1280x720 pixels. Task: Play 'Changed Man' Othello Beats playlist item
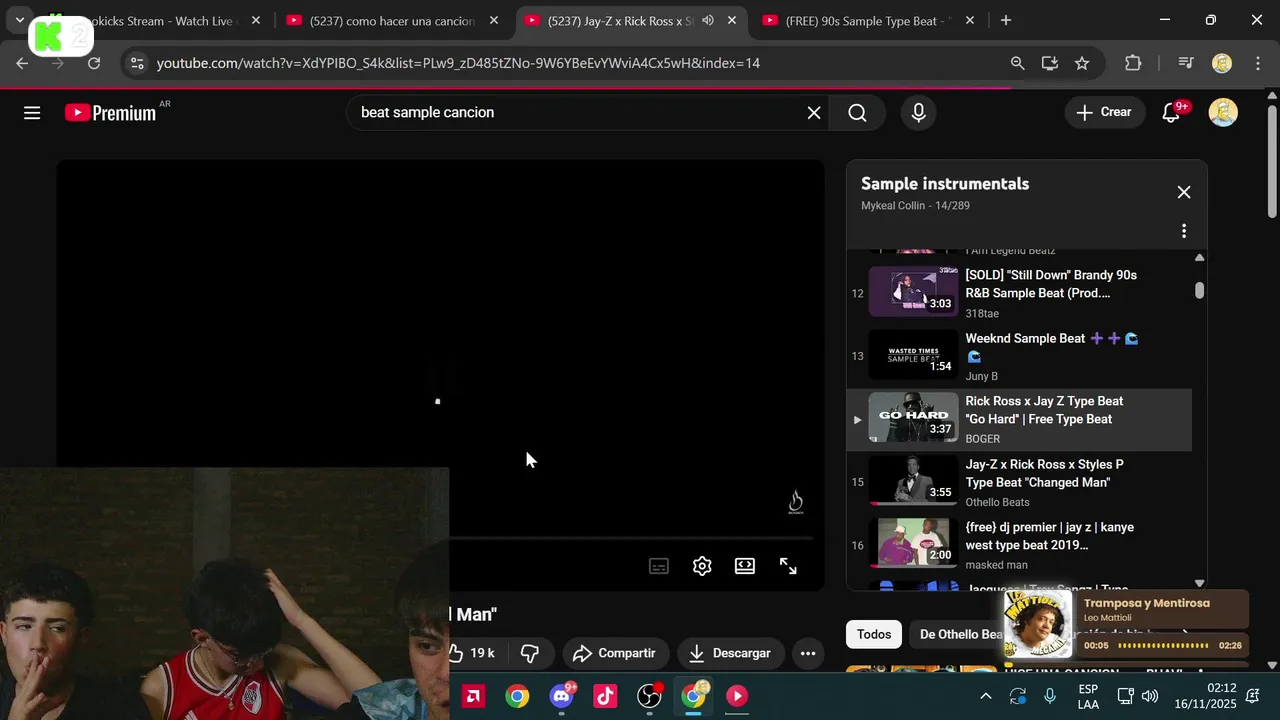click(x=1020, y=482)
